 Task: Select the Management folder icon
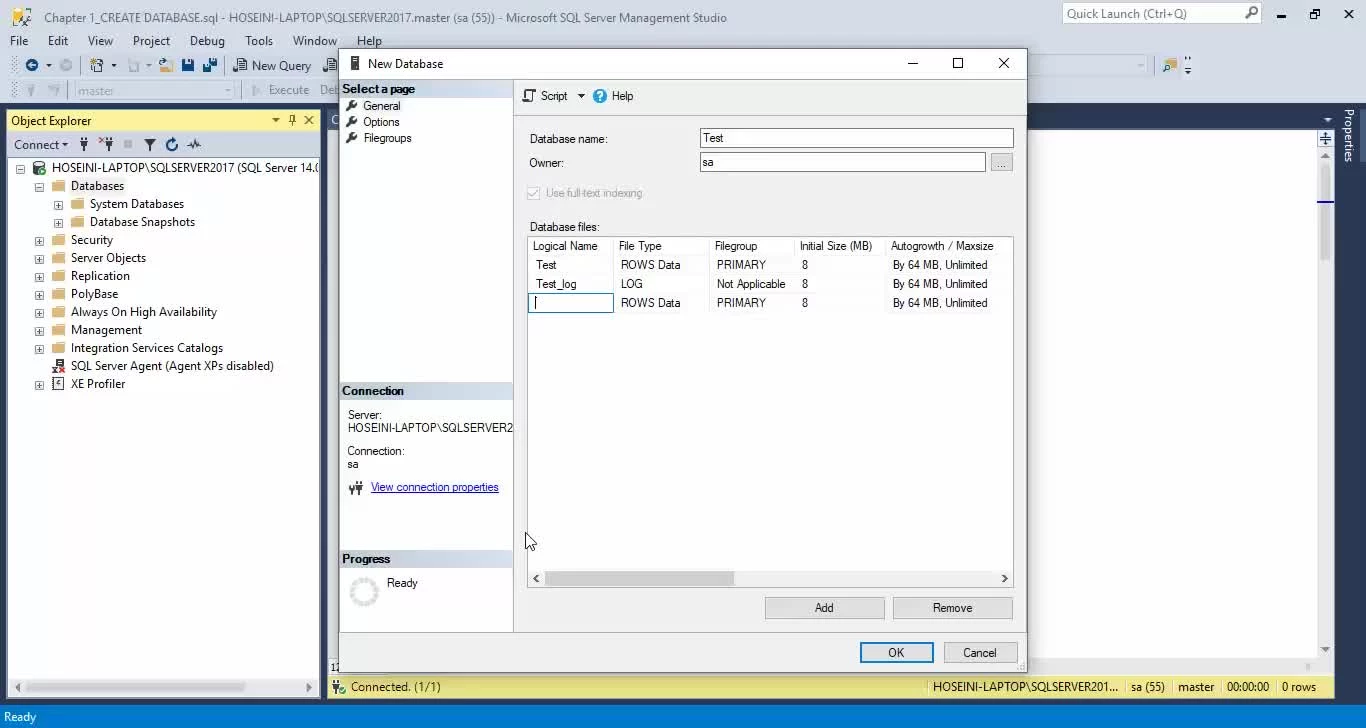click(x=58, y=330)
